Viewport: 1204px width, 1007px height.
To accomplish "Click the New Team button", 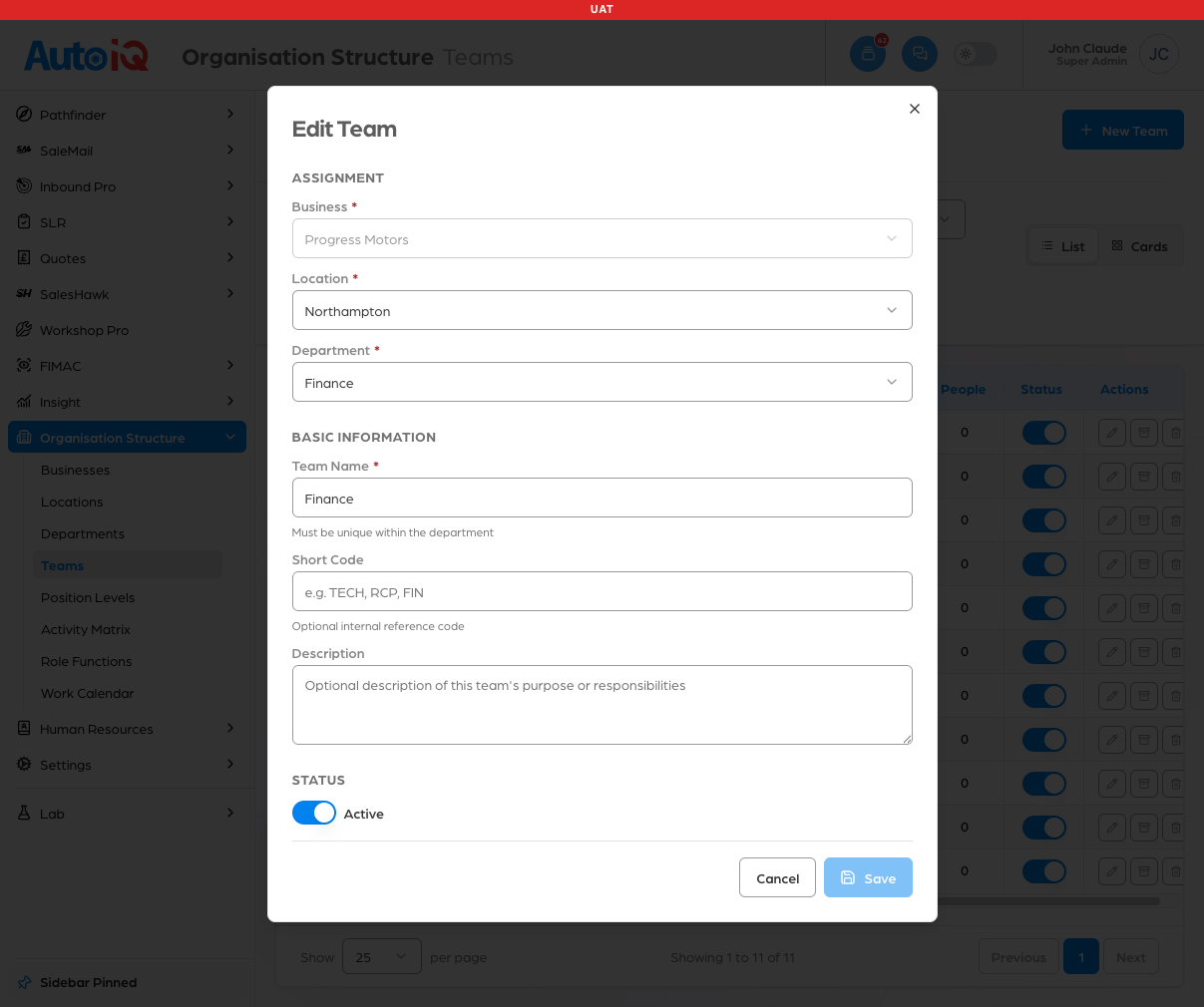I will 1123,130.
